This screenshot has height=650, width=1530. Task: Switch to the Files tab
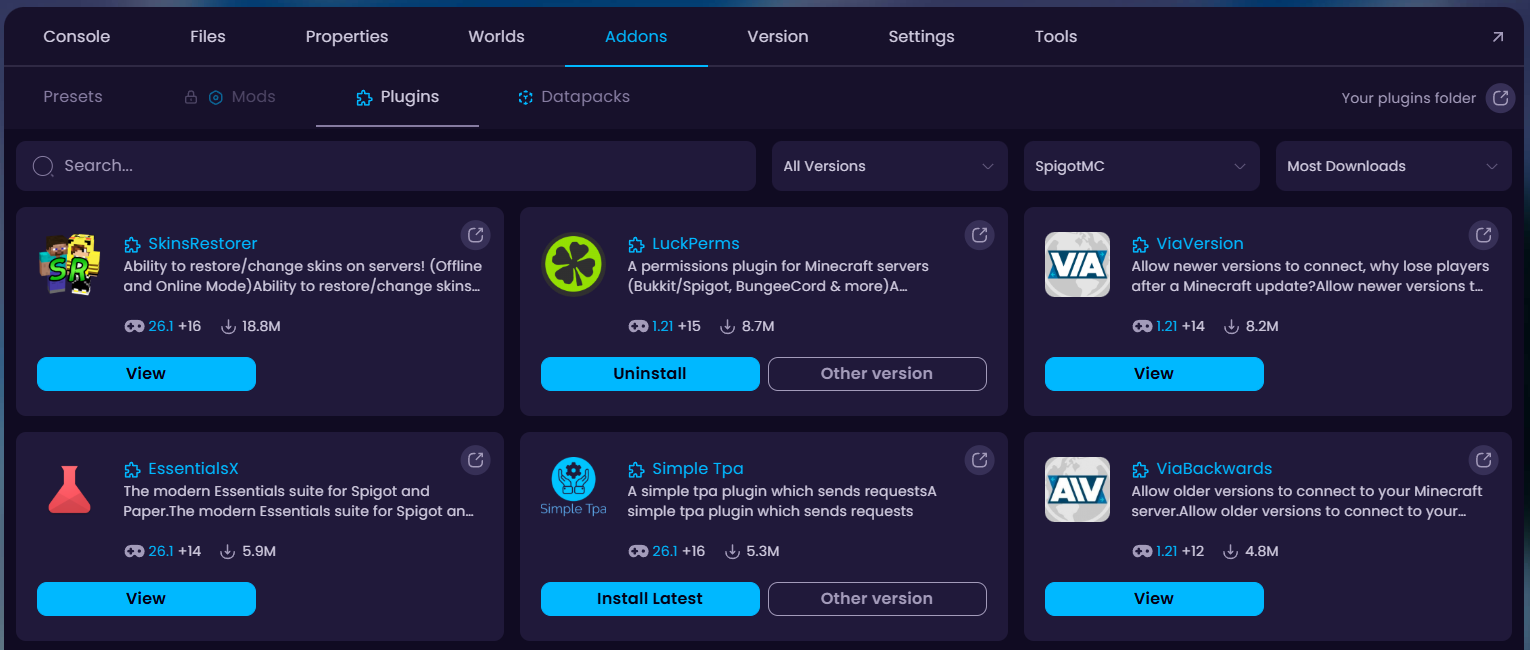pos(208,37)
